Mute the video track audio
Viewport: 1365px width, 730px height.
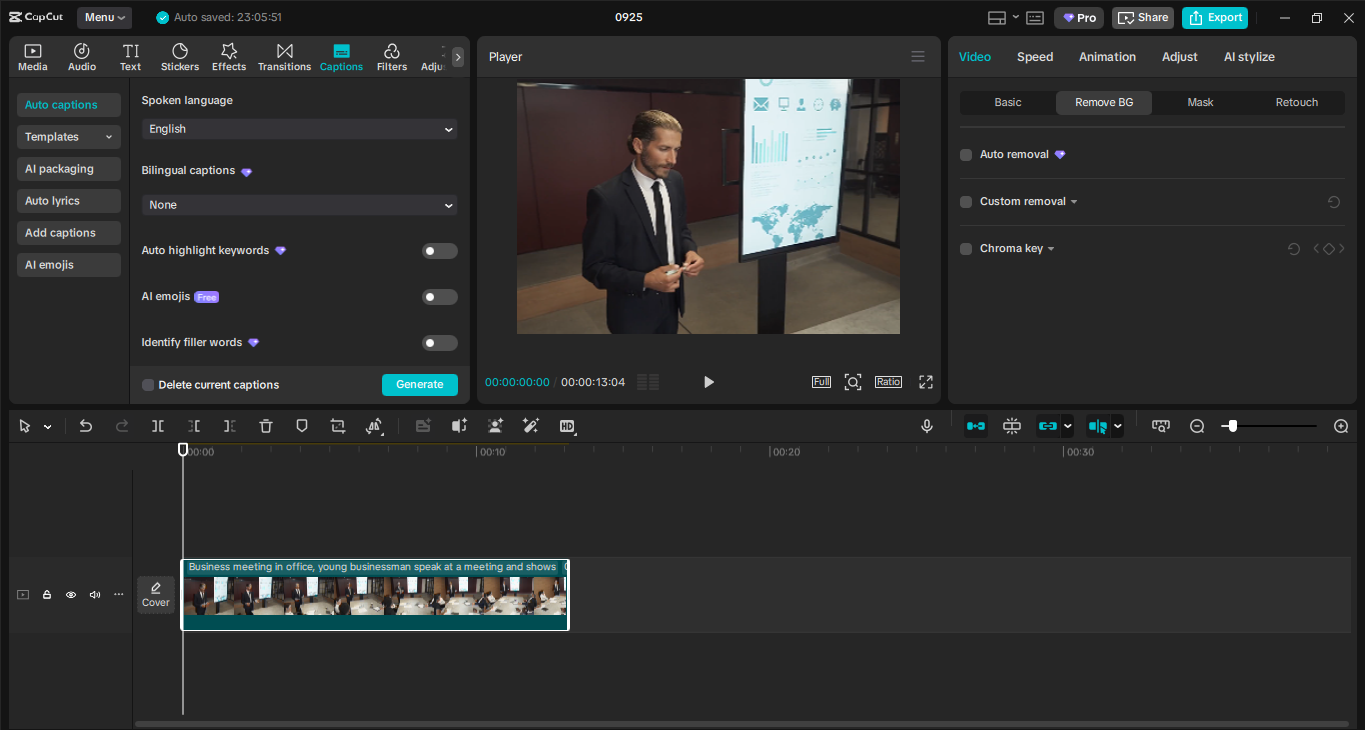tap(95, 595)
